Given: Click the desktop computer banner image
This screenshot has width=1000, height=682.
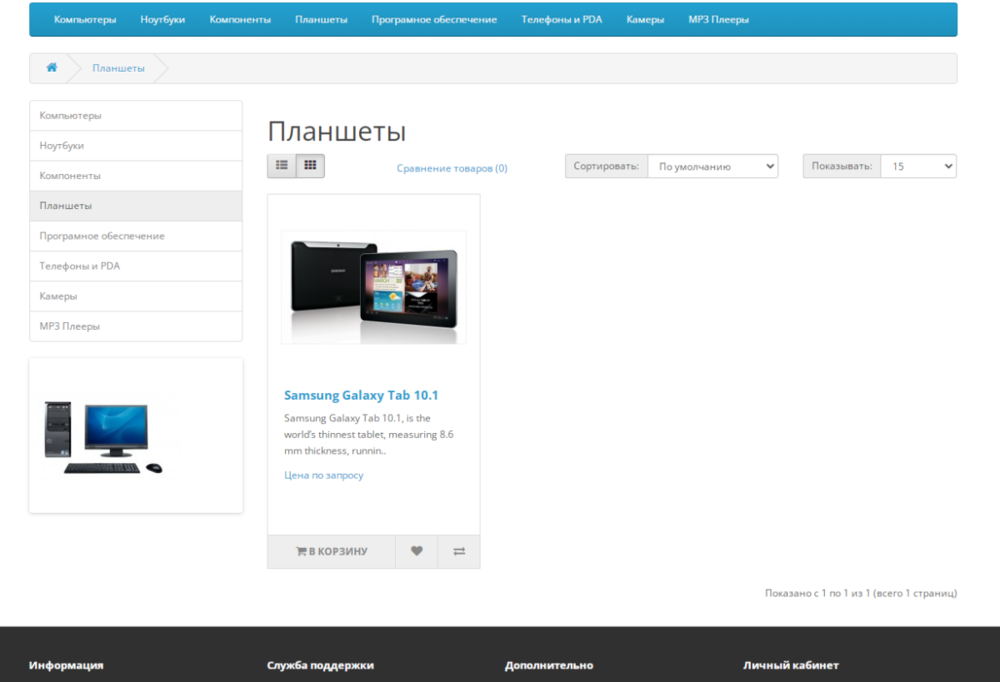Looking at the screenshot, I should coord(104,436).
